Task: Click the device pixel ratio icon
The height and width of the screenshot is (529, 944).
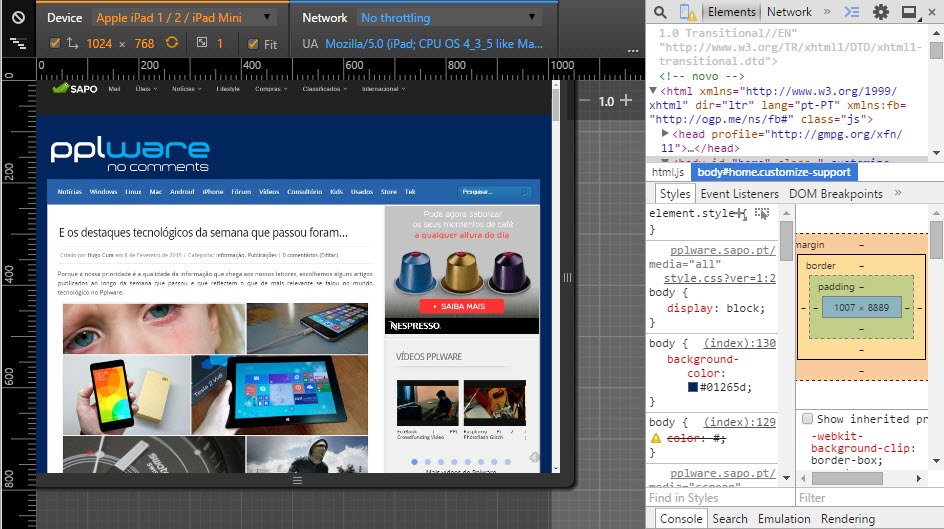Action: click(x=202, y=43)
